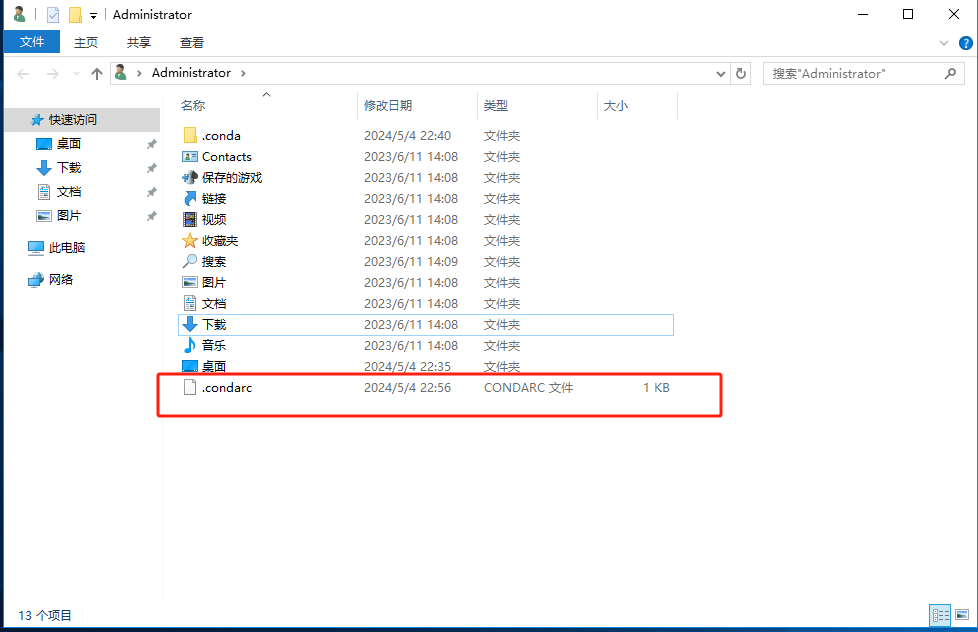
Task: Click the 13 个项目 status bar text
Action: [45, 616]
